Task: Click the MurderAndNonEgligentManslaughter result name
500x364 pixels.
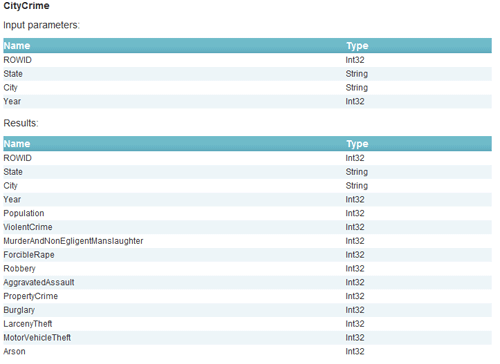Action: click(73, 241)
